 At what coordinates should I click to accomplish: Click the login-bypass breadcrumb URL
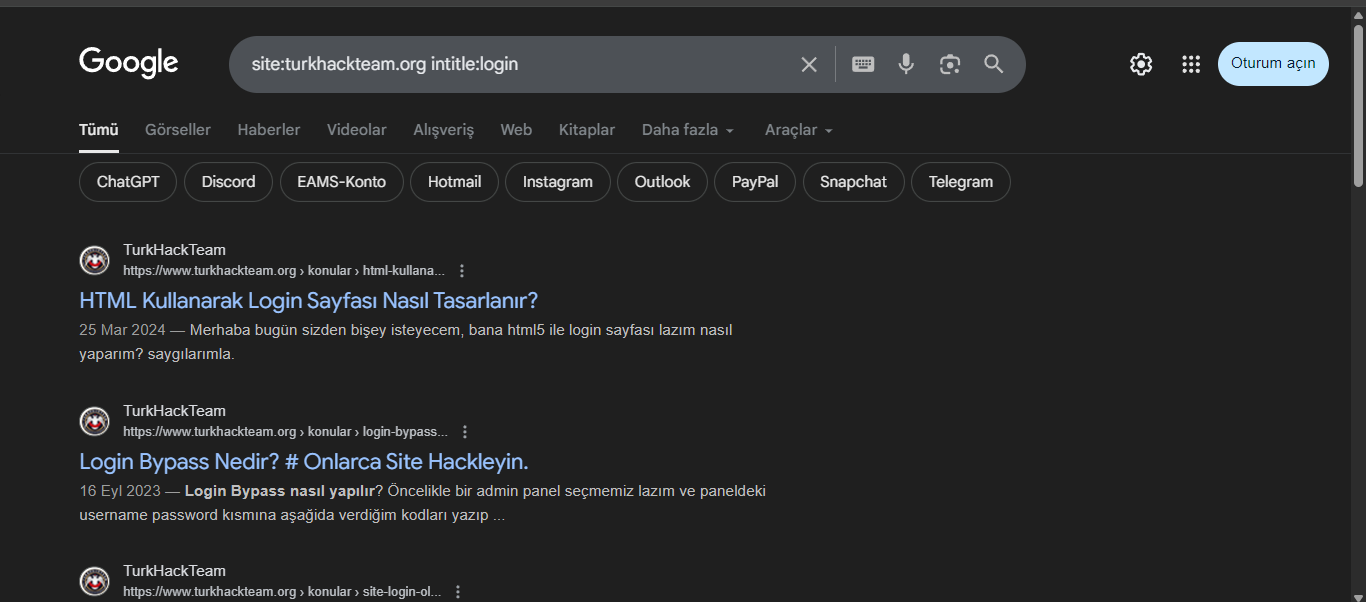pos(285,432)
